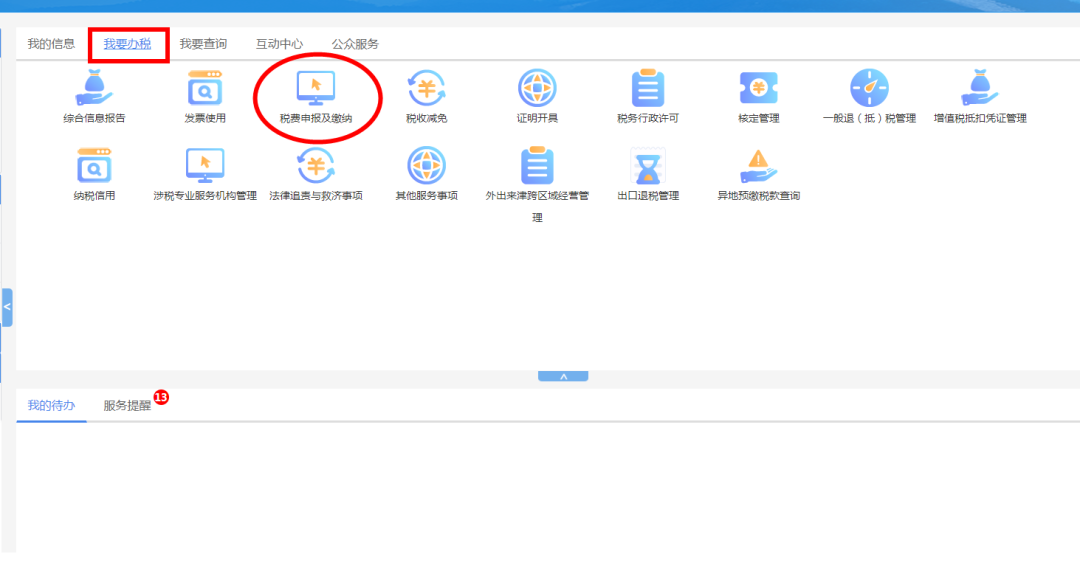Open 法律追责与救济事项 icon

(315, 165)
